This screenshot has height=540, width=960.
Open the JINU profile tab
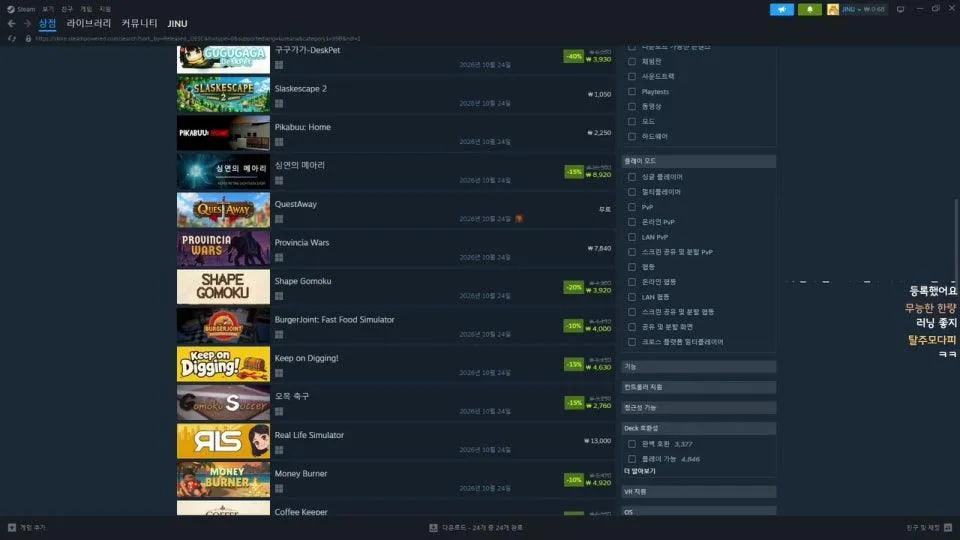pos(178,24)
